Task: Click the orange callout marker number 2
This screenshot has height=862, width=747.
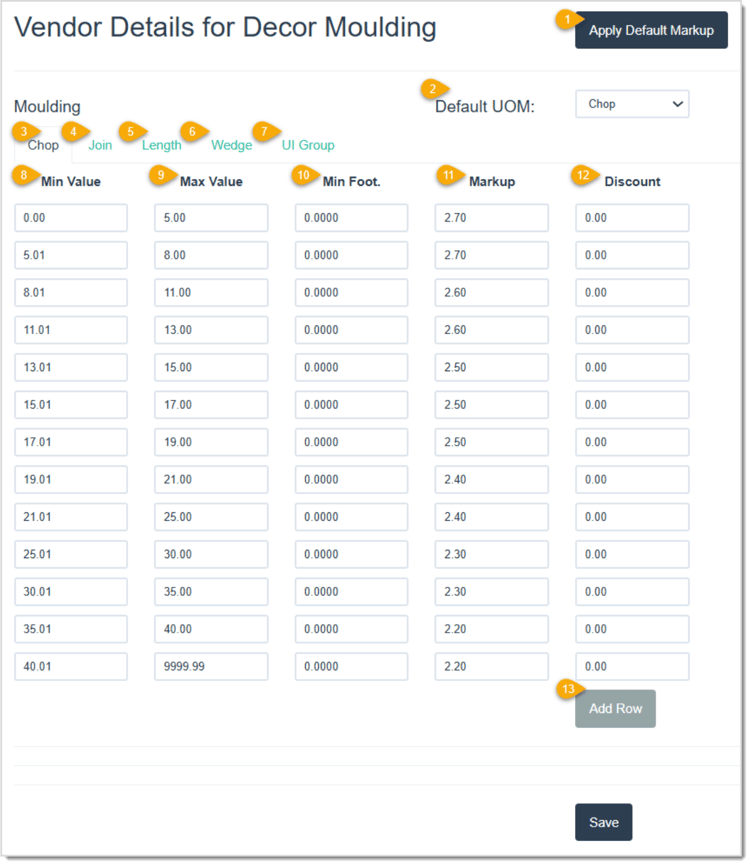Action: [x=433, y=89]
